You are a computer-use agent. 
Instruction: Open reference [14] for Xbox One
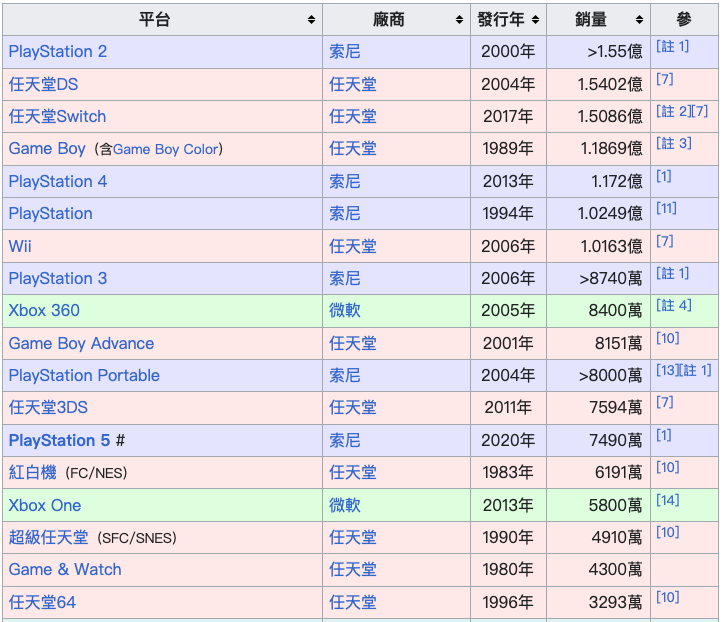(668, 500)
